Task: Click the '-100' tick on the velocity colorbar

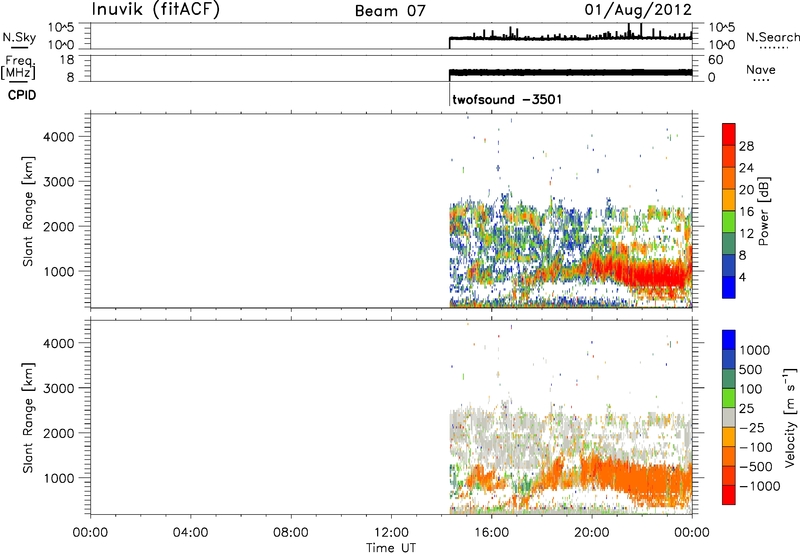Action: tap(756, 447)
